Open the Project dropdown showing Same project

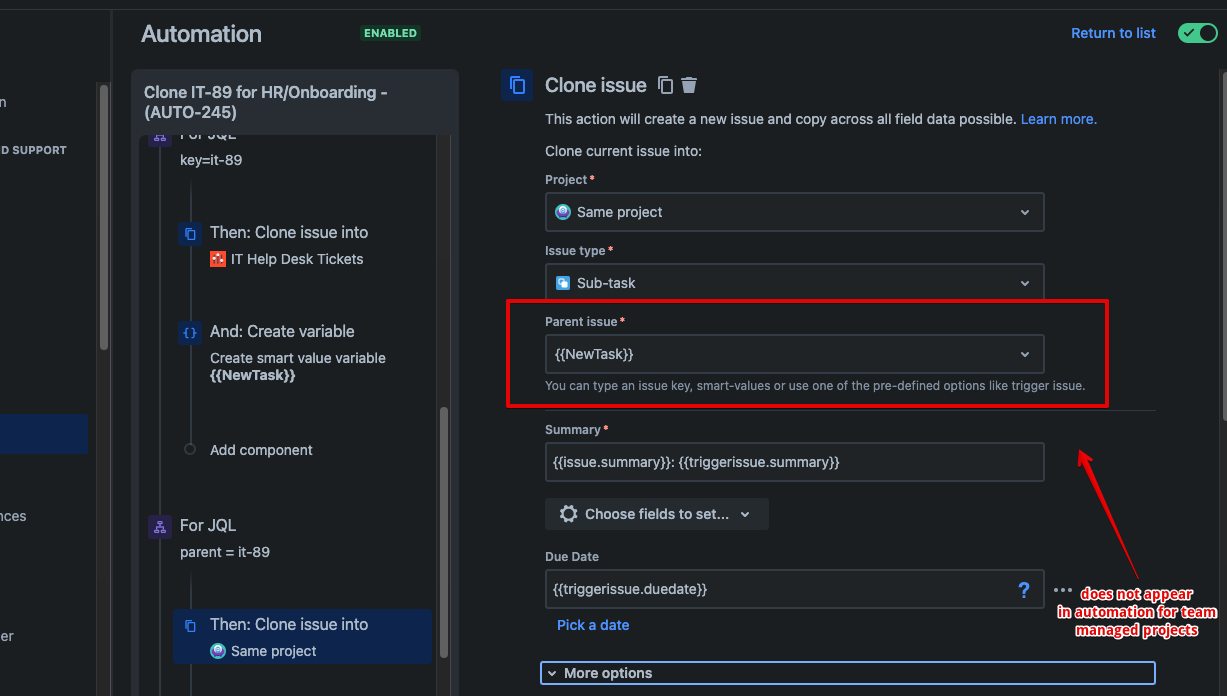795,212
